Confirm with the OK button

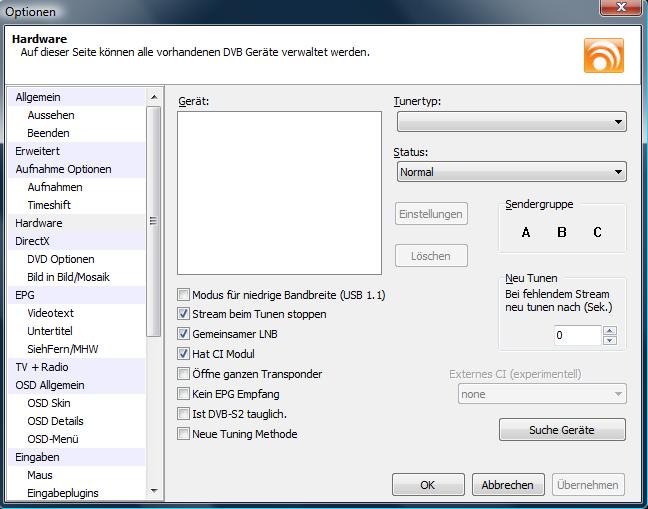[x=428, y=485]
